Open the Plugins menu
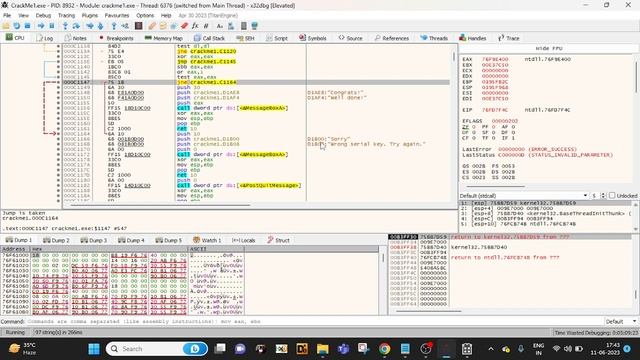This screenshot has width=640, height=360. point(89,15)
